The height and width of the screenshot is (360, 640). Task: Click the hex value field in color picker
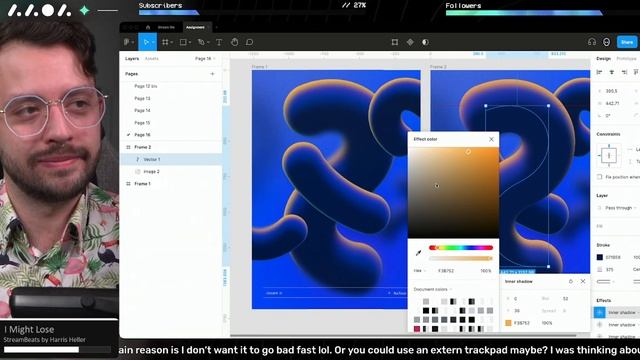(x=446, y=271)
